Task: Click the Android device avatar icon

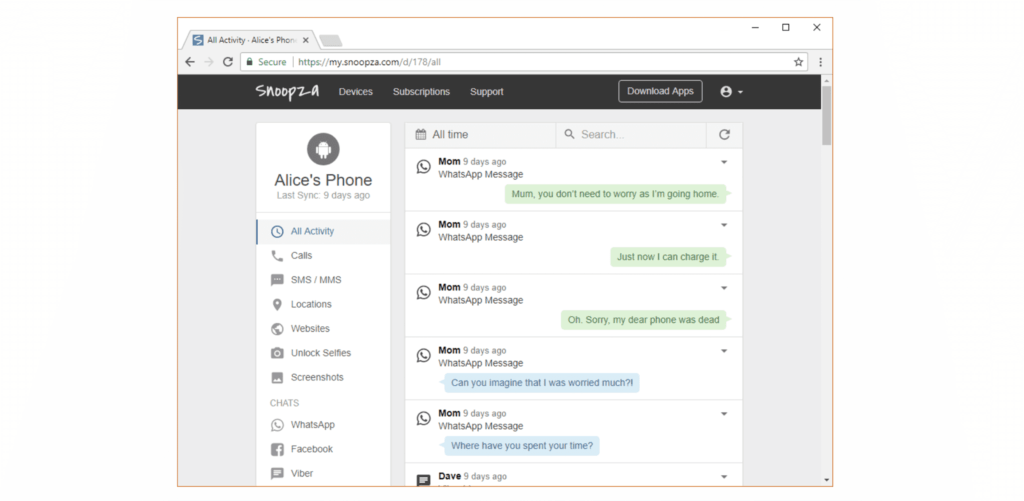Action: coord(323,150)
